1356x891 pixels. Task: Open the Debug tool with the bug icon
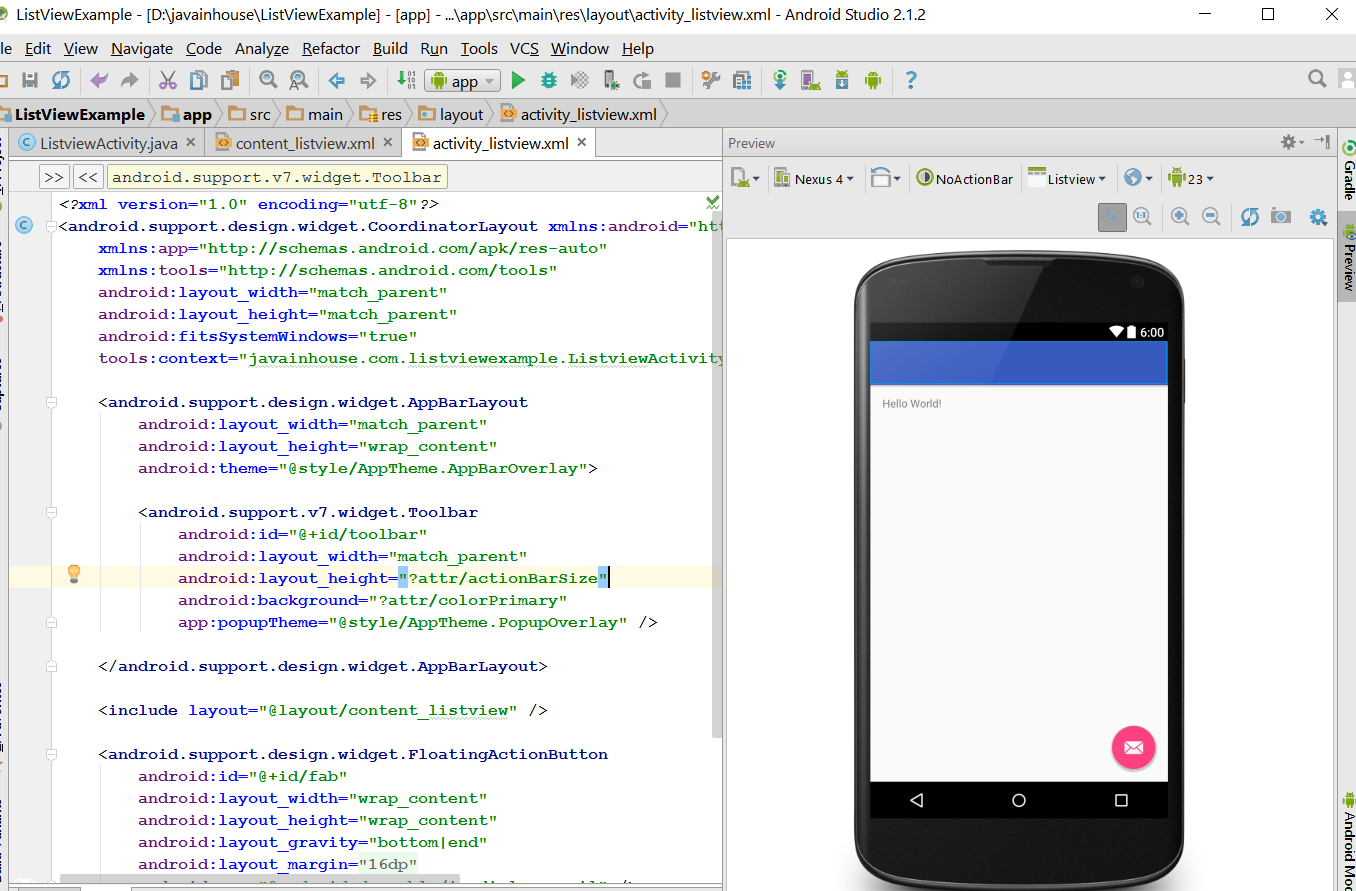pos(547,81)
